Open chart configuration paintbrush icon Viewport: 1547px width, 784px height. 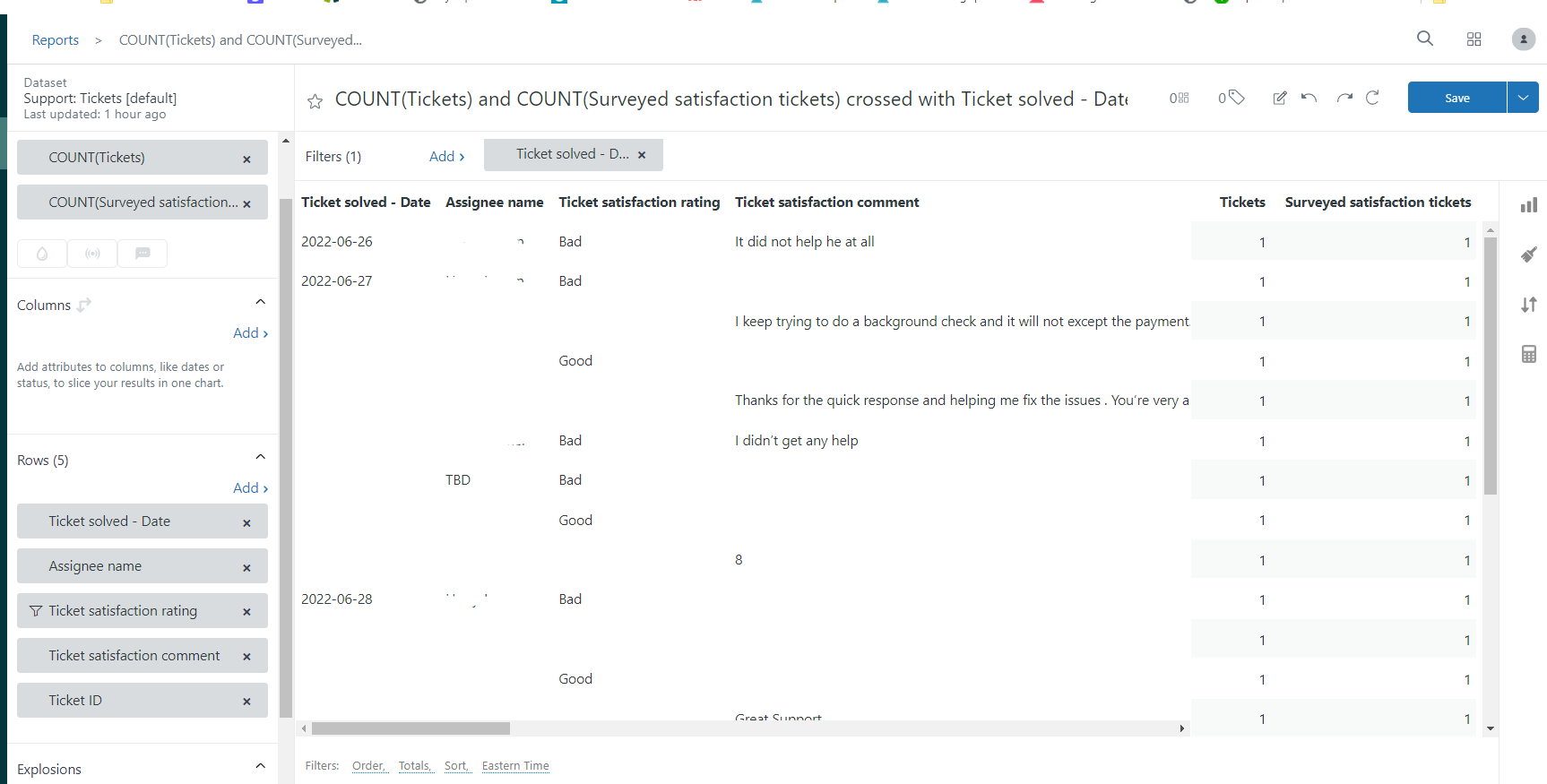pyautogui.click(x=1529, y=254)
